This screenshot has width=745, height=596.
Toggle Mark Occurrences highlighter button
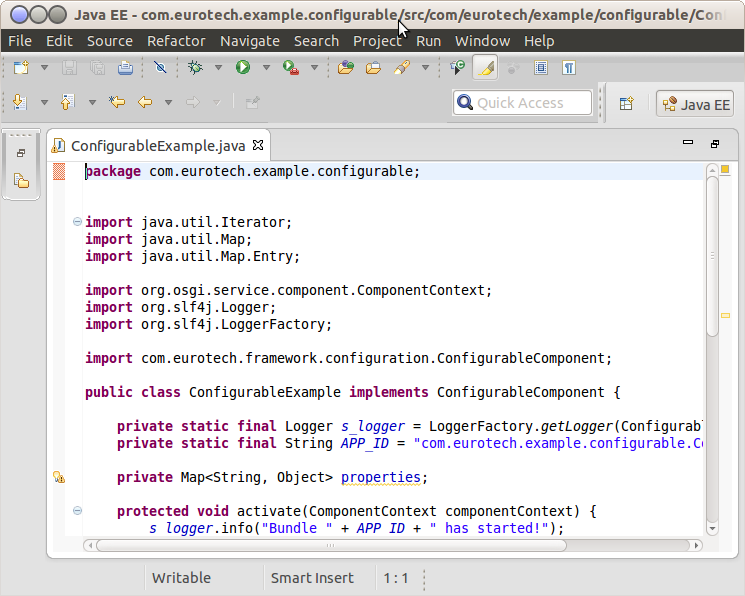point(485,68)
